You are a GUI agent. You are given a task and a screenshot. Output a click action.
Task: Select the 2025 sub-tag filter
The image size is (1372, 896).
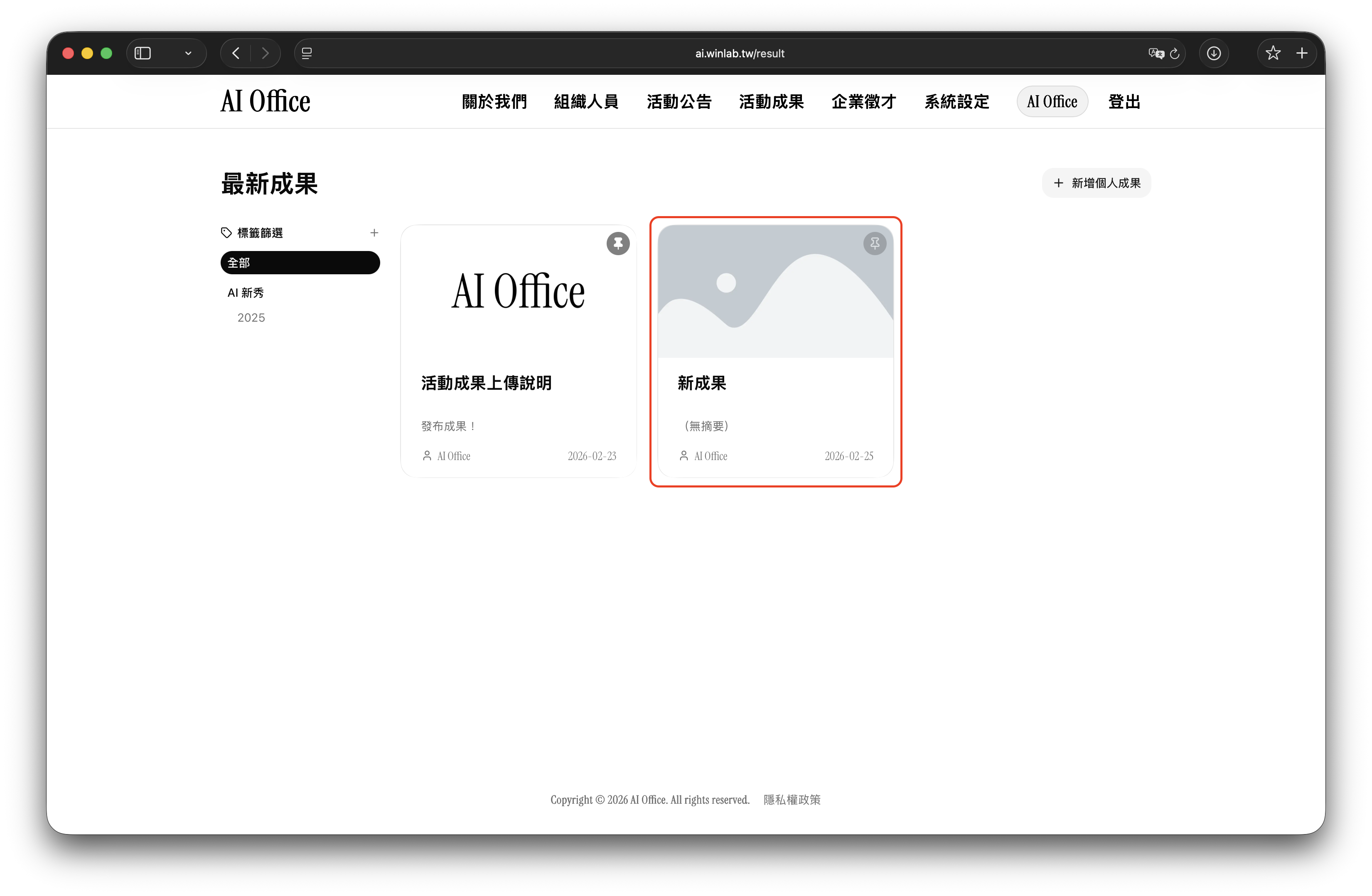coord(251,318)
